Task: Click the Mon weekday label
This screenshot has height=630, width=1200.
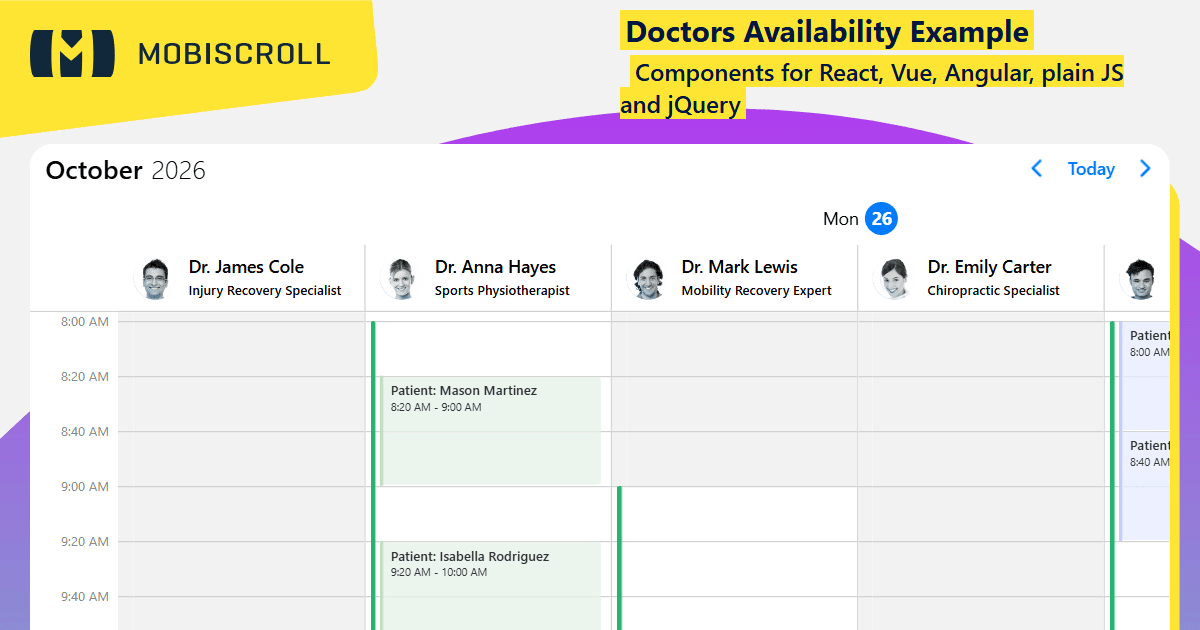Action: click(841, 219)
